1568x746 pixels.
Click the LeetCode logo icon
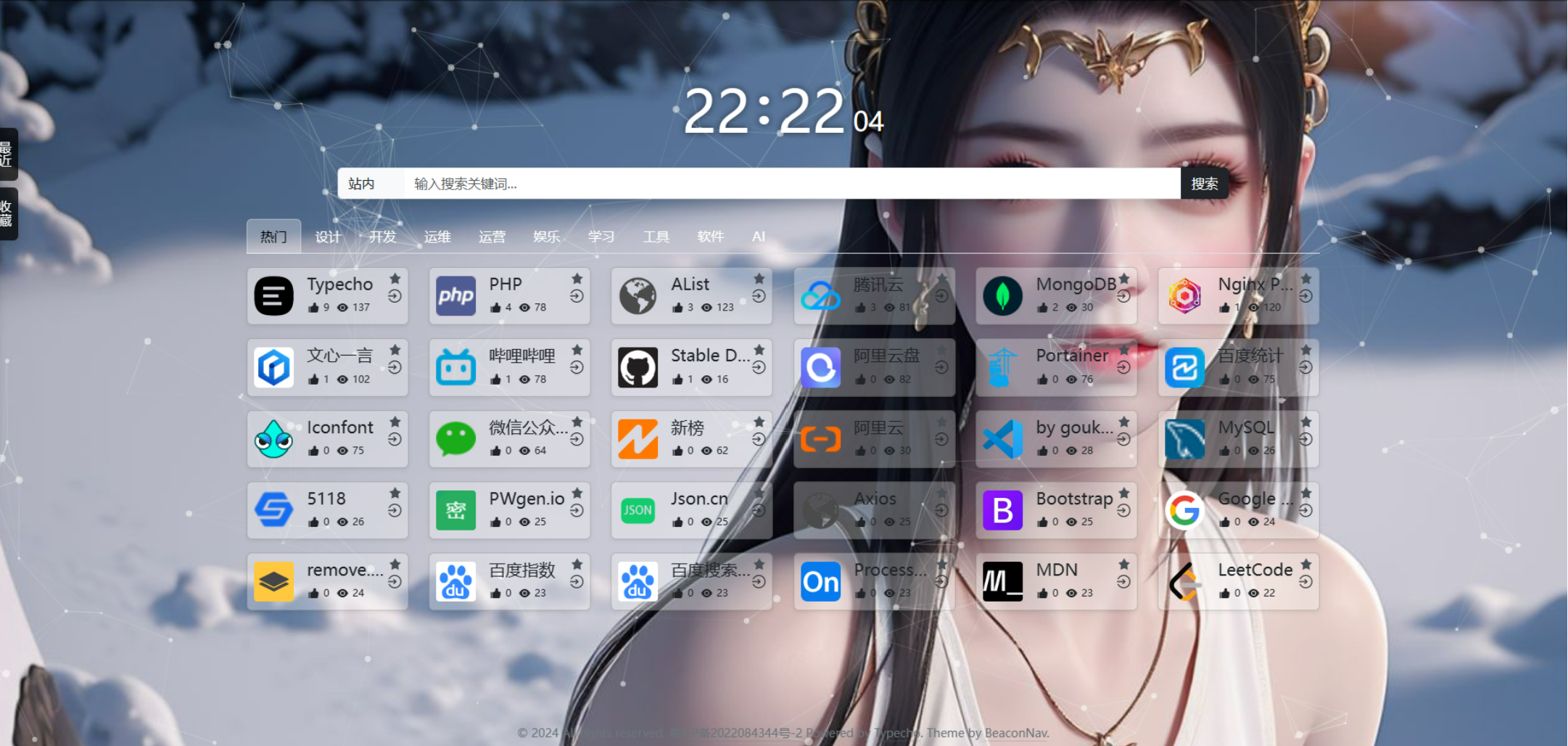click(x=1184, y=582)
